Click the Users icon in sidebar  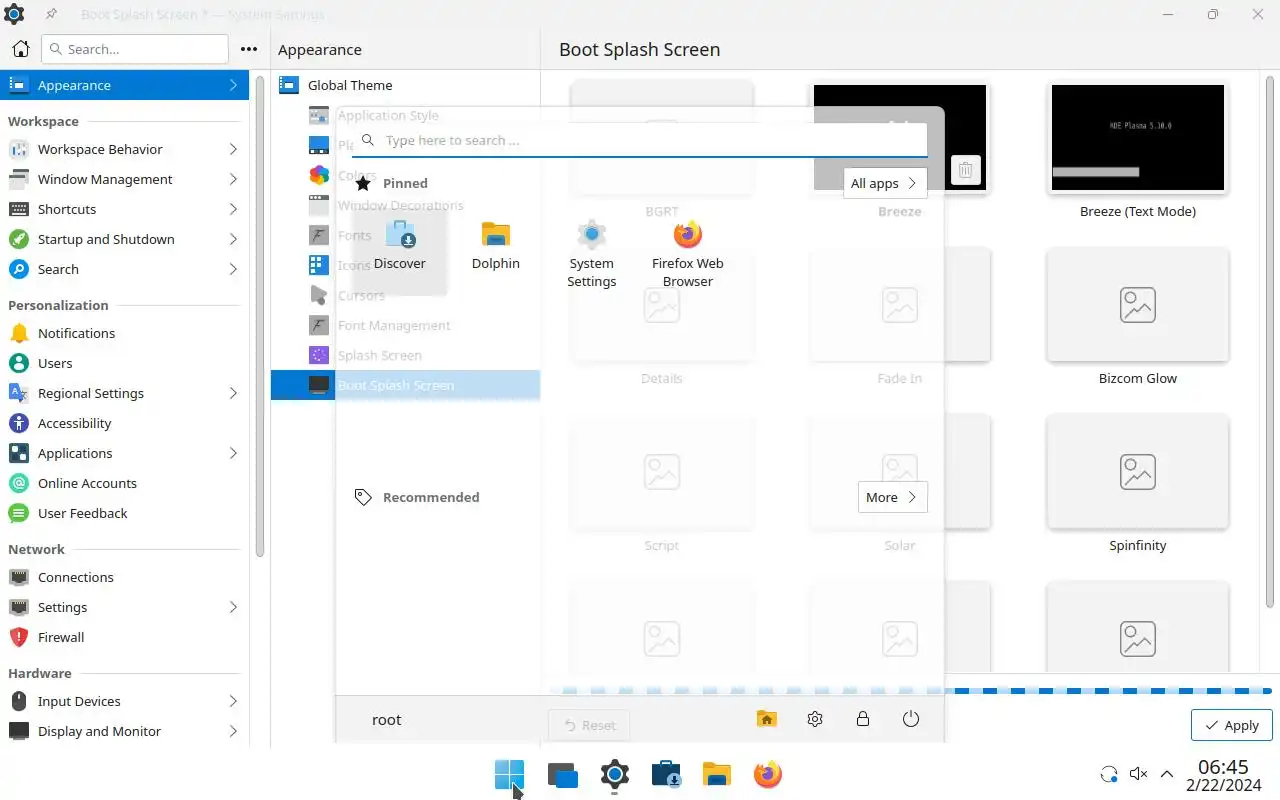[19, 363]
